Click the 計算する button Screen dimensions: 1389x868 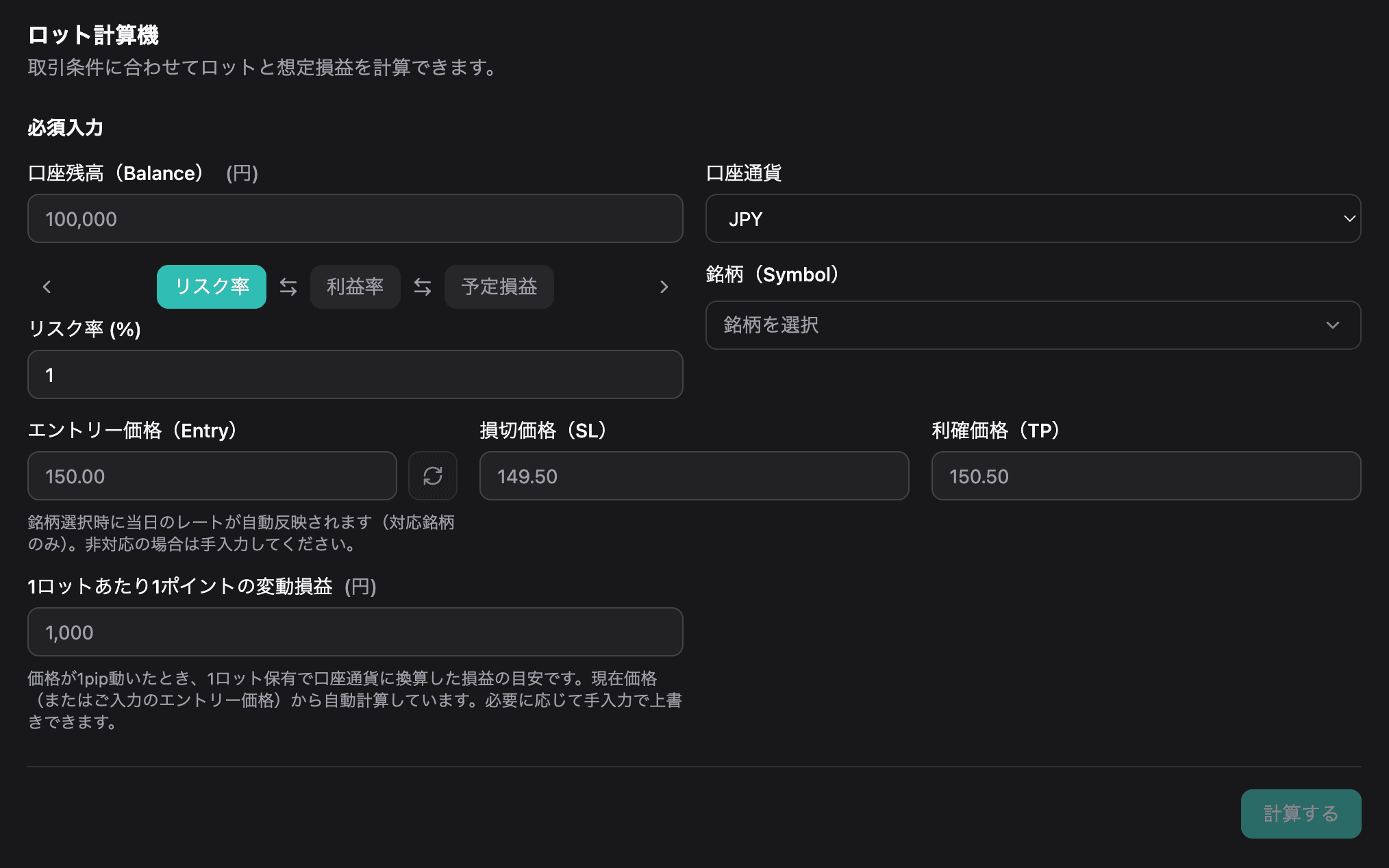coord(1301,814)
